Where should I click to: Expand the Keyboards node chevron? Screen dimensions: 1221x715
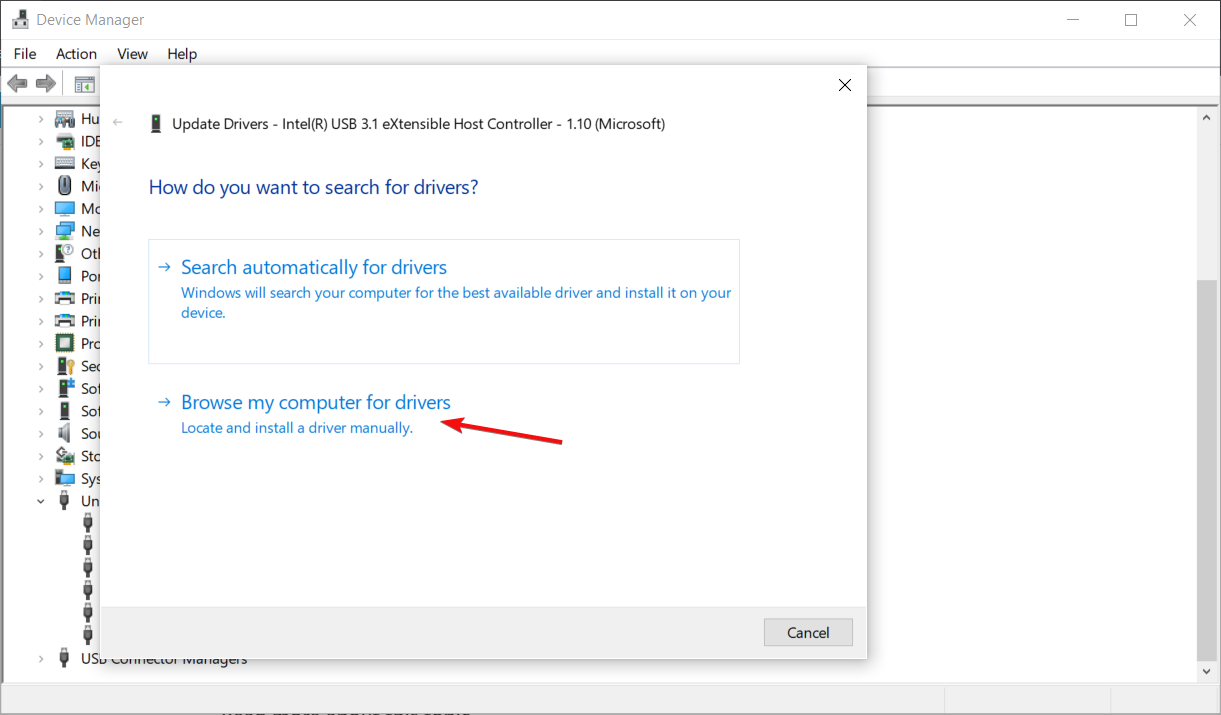41,163
